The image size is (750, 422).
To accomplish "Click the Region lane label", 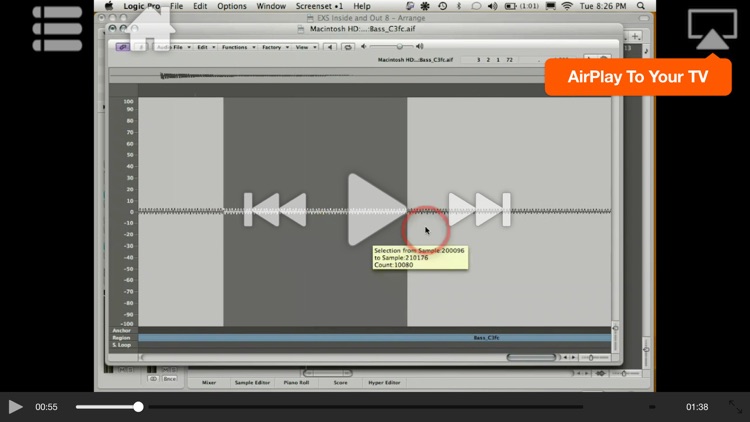I will coord(121,338).
